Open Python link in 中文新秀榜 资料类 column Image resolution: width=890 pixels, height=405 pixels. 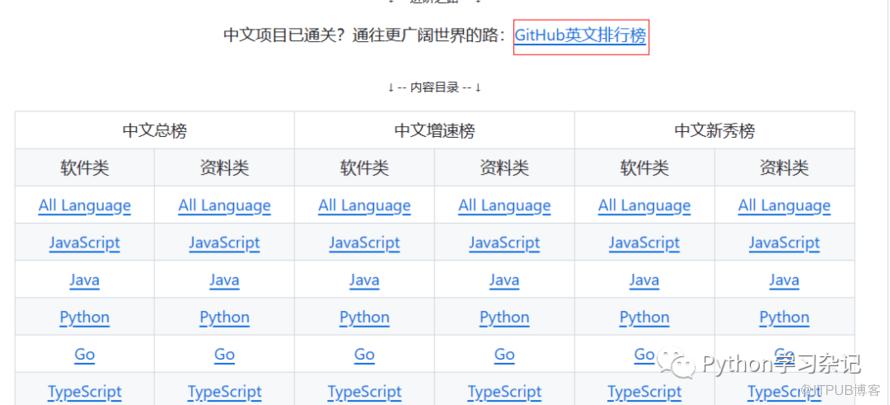point(784,318)
